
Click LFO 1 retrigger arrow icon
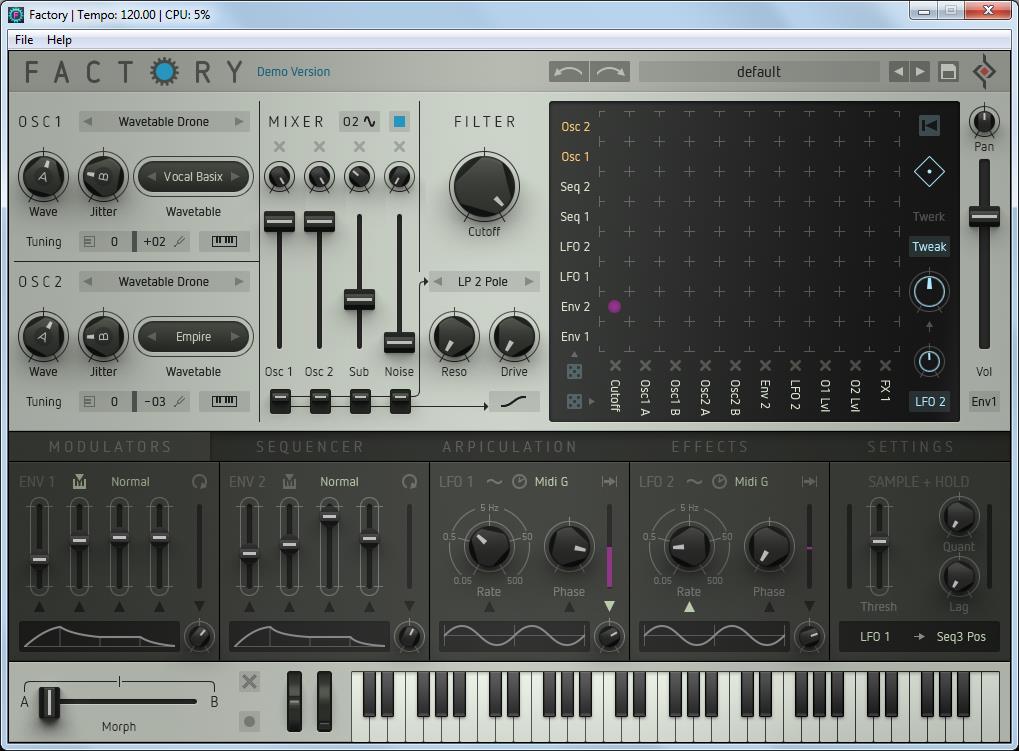[610, 481]
